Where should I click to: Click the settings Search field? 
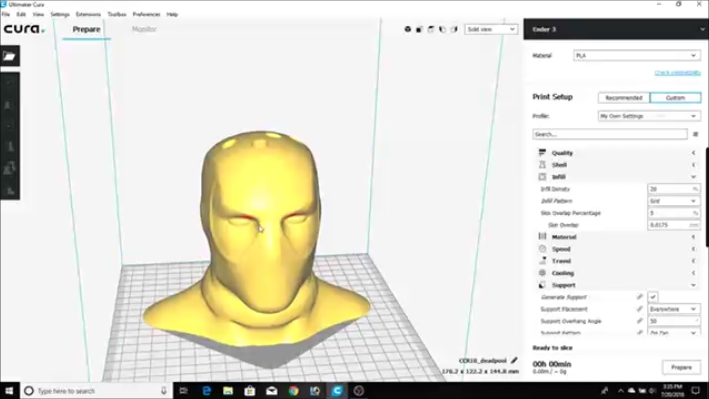610,134
